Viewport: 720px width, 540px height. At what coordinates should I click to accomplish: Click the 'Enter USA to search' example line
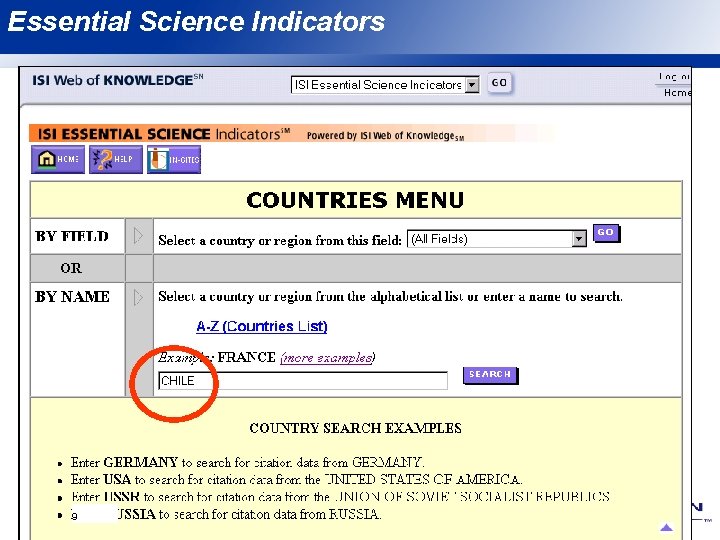pos(297,479)
